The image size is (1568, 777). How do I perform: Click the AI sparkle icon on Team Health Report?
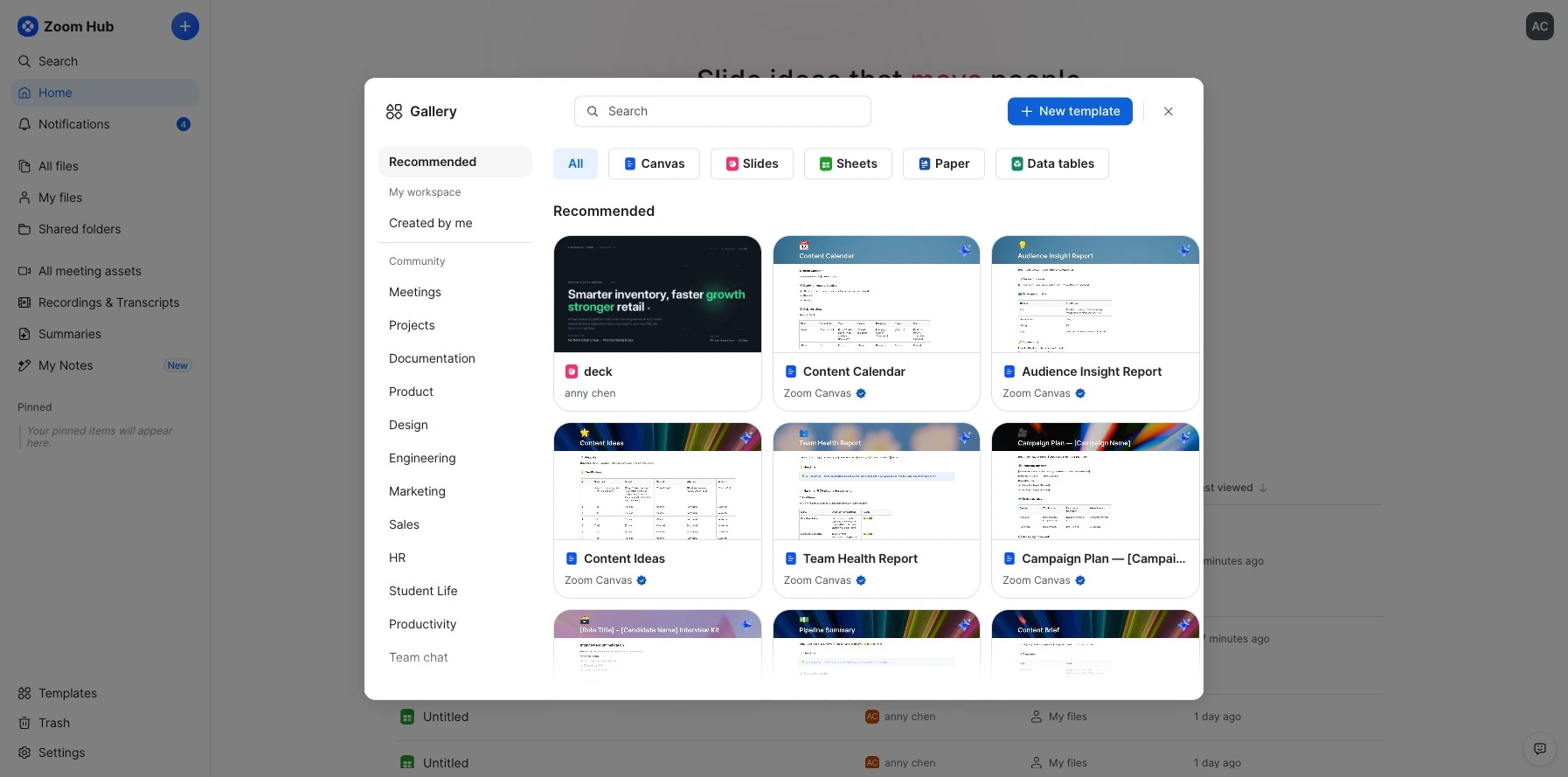click(965, 437)
